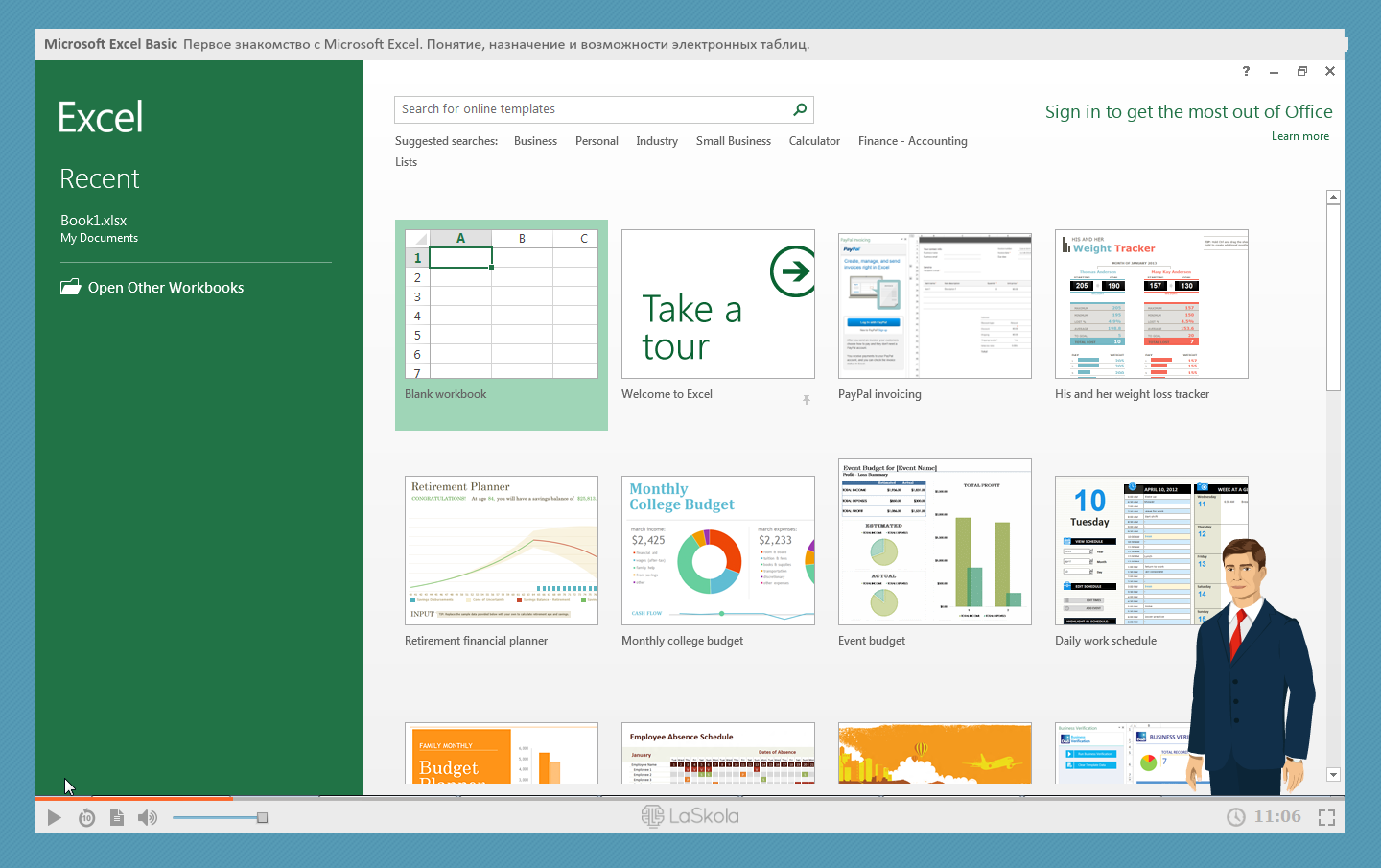Screen dimensions: 1381x868
Task: Open the Monthly college budget template
Action: 717,551
